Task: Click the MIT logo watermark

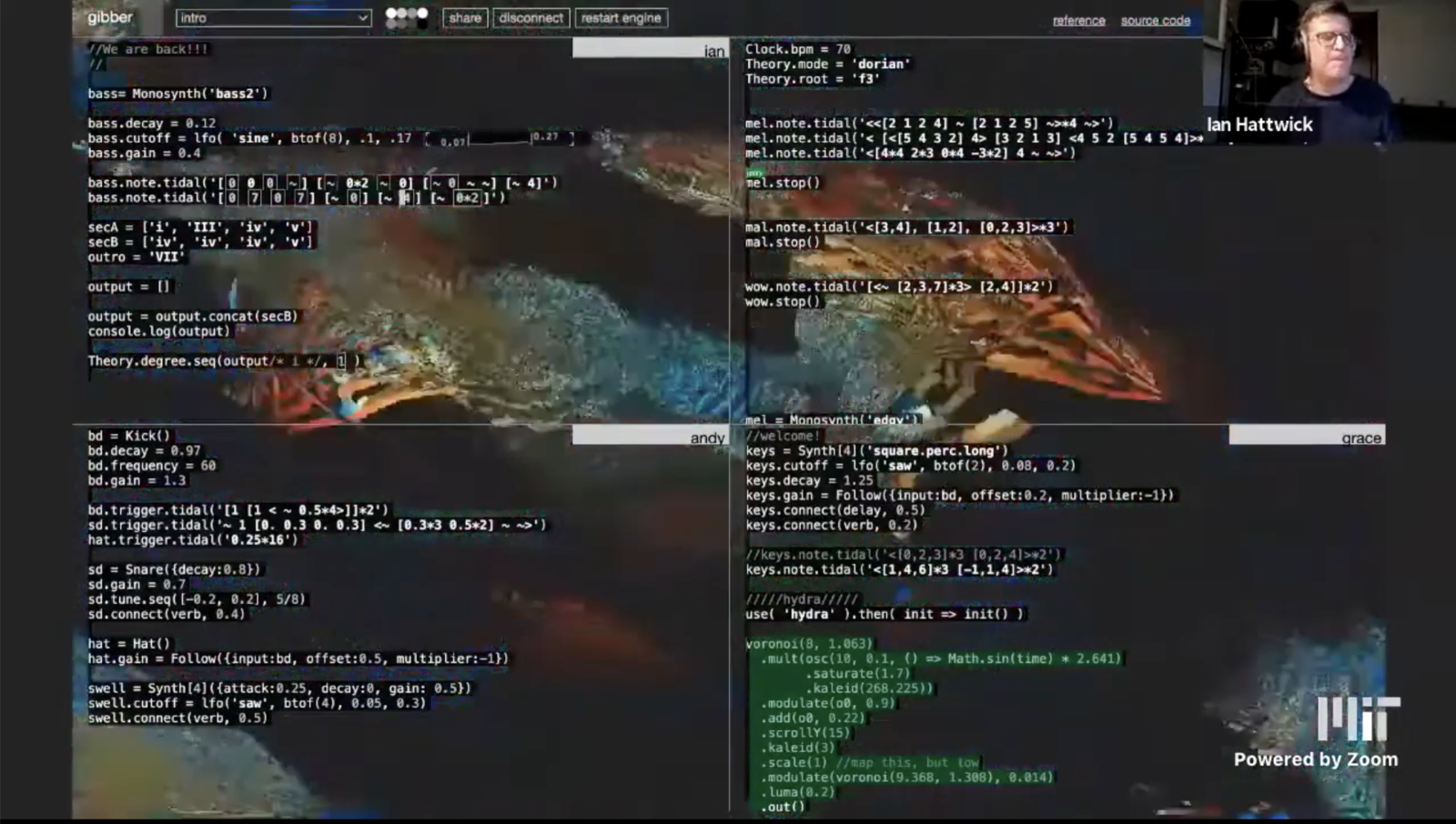Action: pos(1358,718)
